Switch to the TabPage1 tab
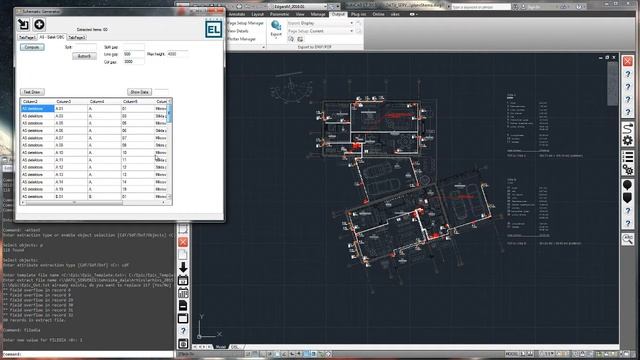Screen dimensions: 640x360 point(27,37)
